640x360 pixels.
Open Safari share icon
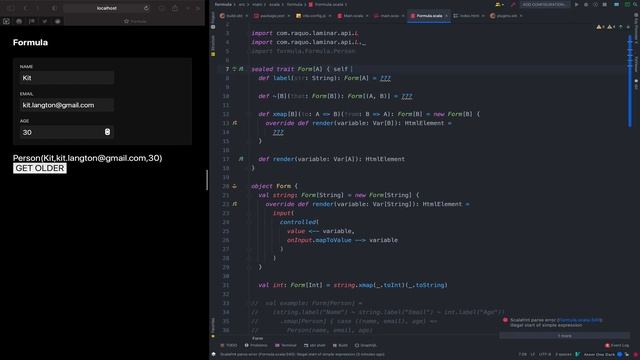pos(175,8)
